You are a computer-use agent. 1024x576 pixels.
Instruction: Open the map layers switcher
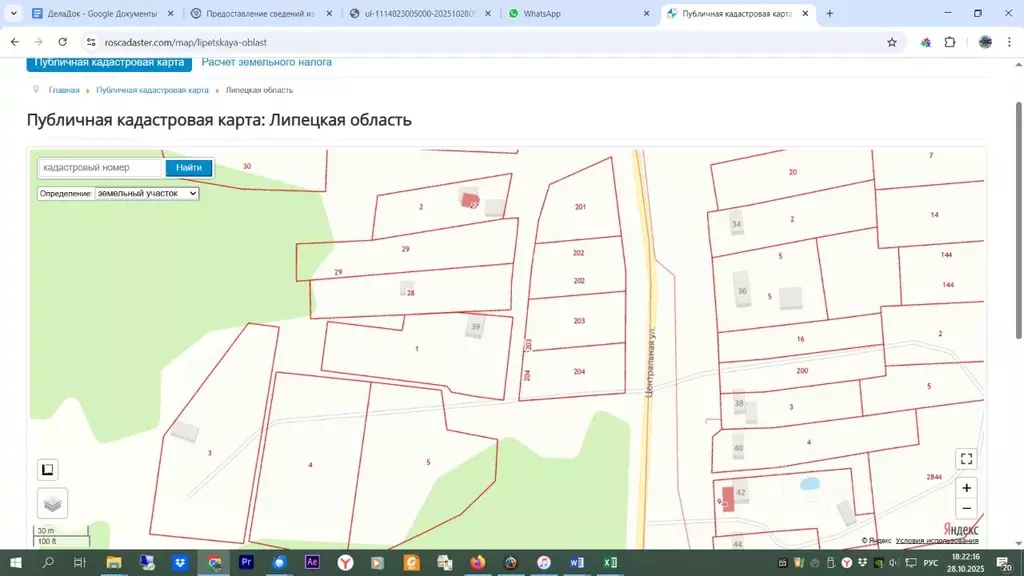53,503
